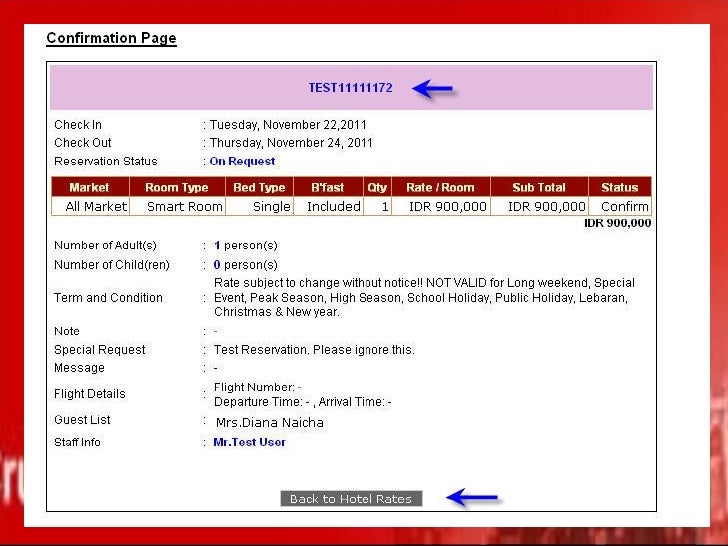Select the Rate / Room column header
728x546 pixels.
(x=441, y=187)
